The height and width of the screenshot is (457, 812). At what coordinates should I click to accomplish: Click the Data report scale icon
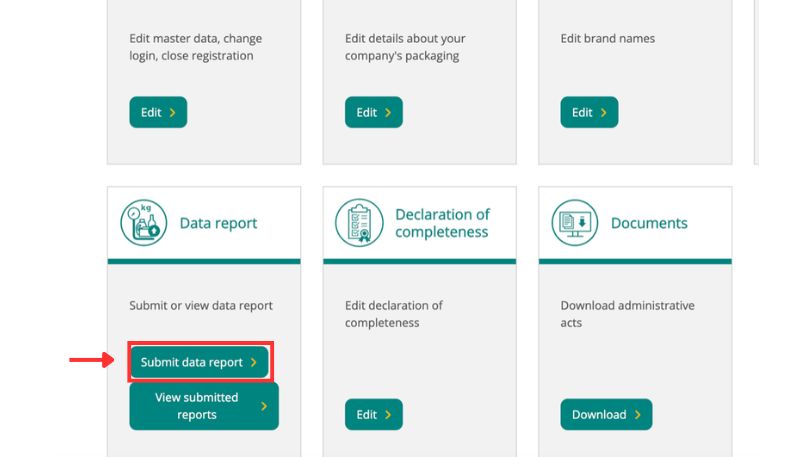pos(143,223)
